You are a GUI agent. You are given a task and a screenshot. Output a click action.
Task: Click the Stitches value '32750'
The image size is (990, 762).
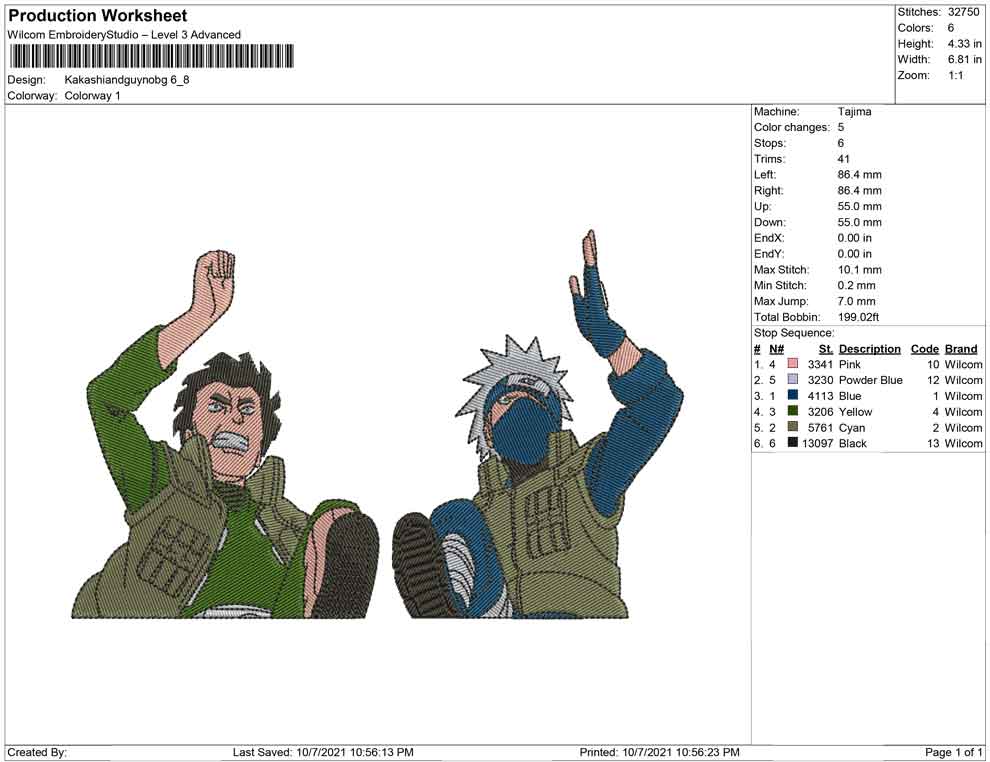click(x=963, y=12)
